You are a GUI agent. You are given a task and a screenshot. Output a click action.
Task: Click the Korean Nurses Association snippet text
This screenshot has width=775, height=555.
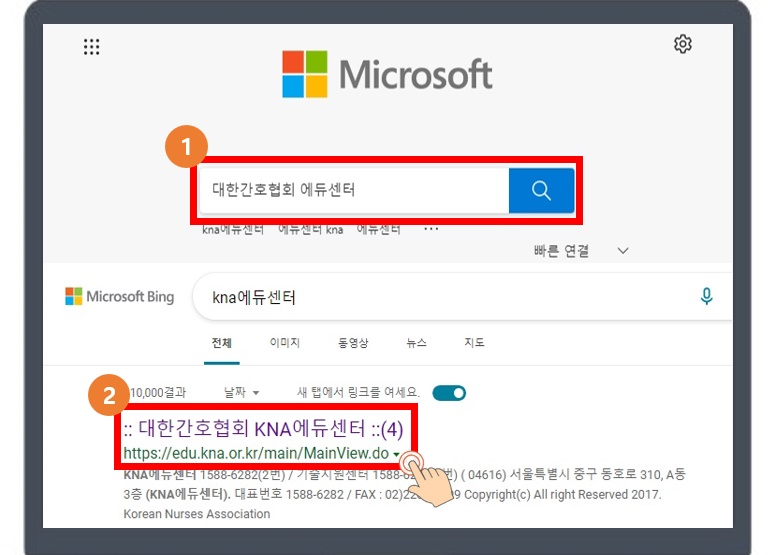point(197,514)
